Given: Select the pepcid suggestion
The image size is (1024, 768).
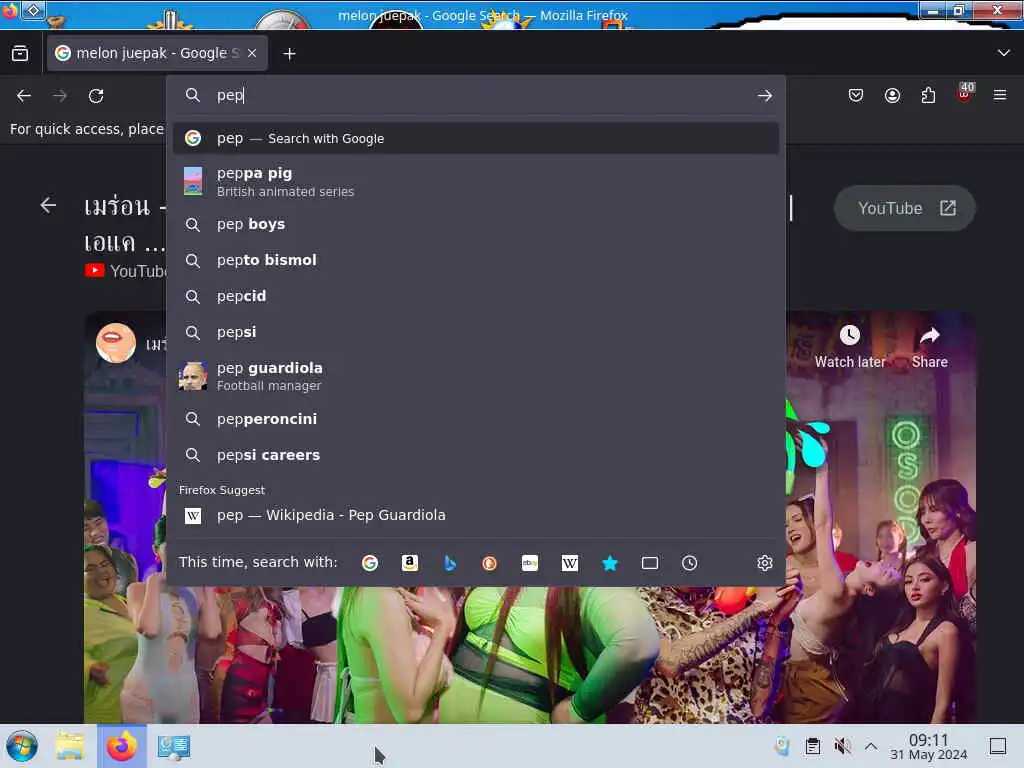Looking at the screenshot, I should coord(476,296).
